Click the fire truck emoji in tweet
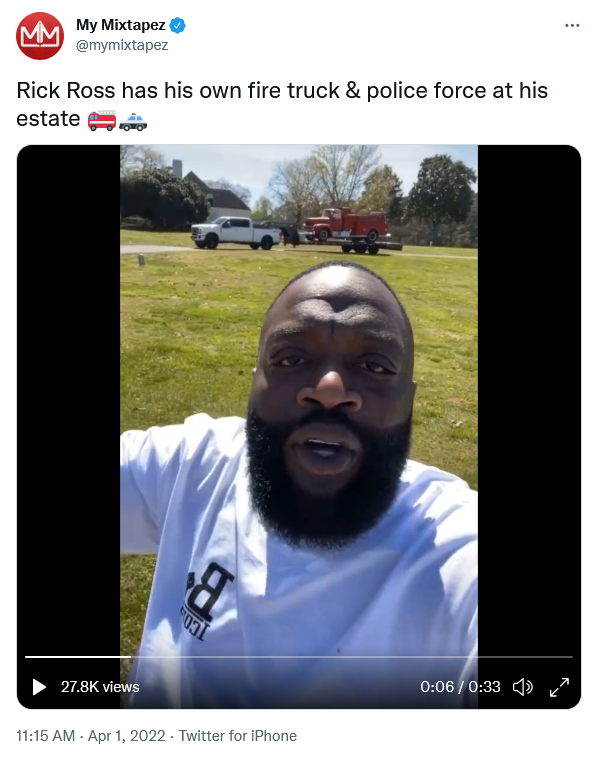The image size is (598, 758). coord(102,120)
